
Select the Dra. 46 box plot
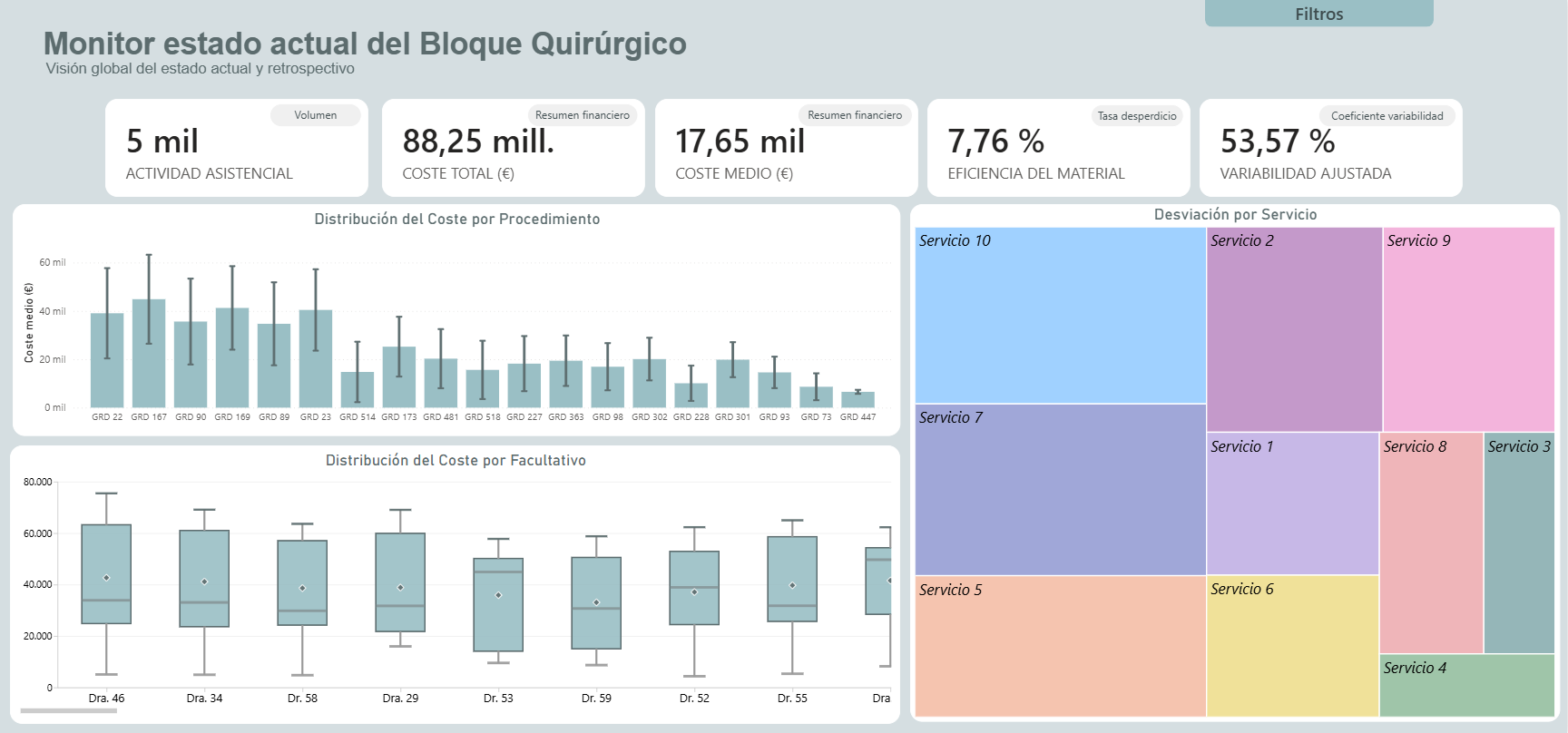point(106,573)
